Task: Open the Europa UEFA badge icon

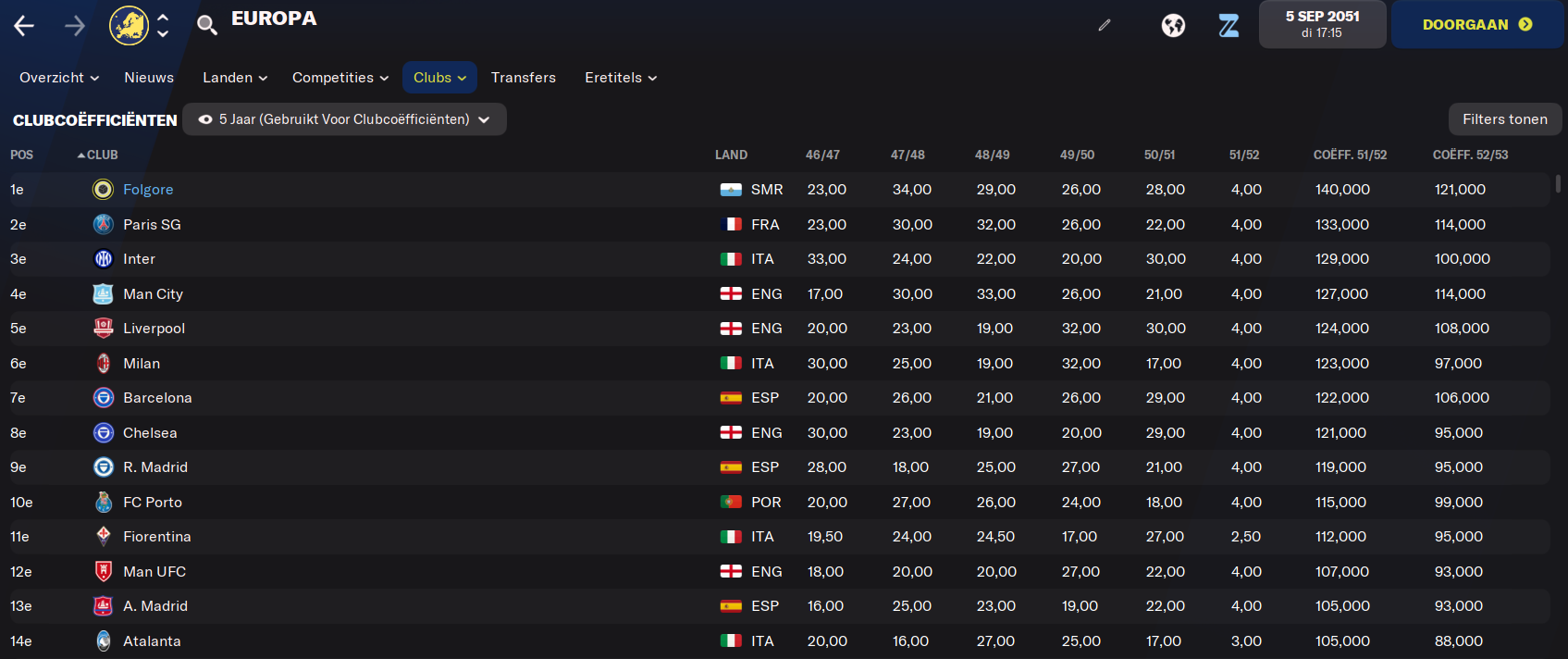Action: 129,25
